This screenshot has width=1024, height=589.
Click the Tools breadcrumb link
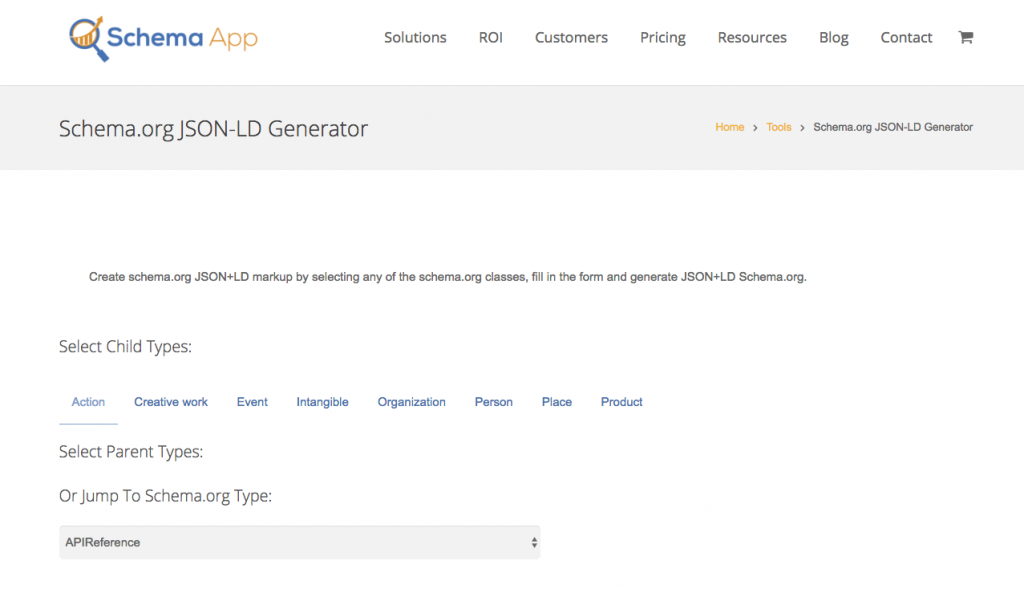click(778, 127)
